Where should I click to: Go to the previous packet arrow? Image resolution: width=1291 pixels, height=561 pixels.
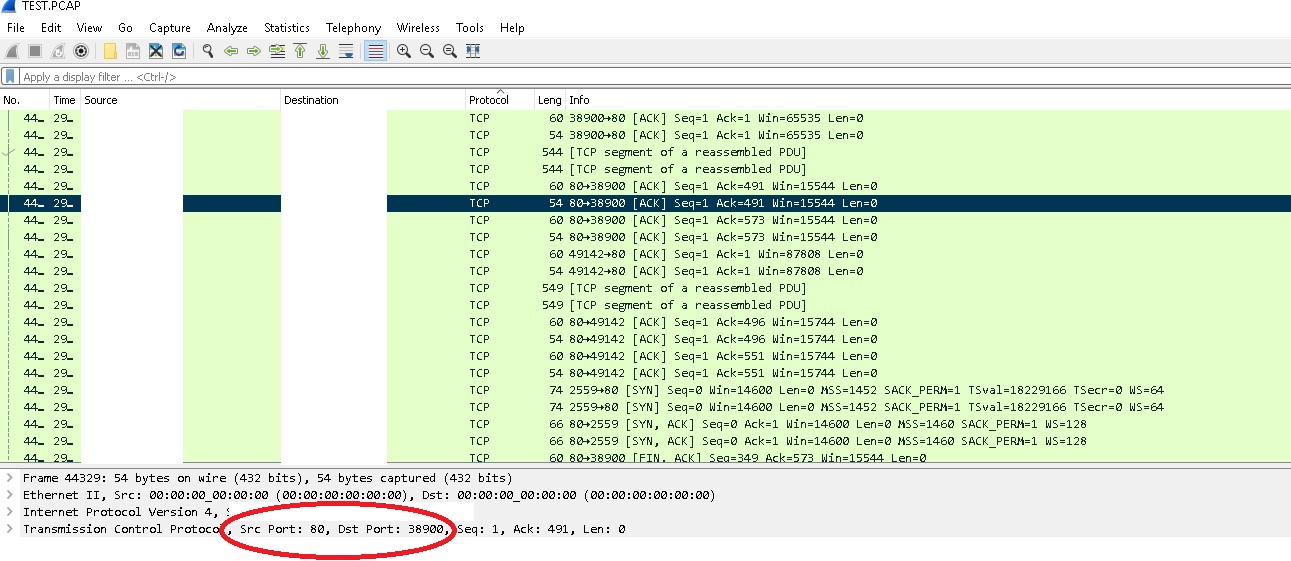pyautogui.click(x=231, y=51)
